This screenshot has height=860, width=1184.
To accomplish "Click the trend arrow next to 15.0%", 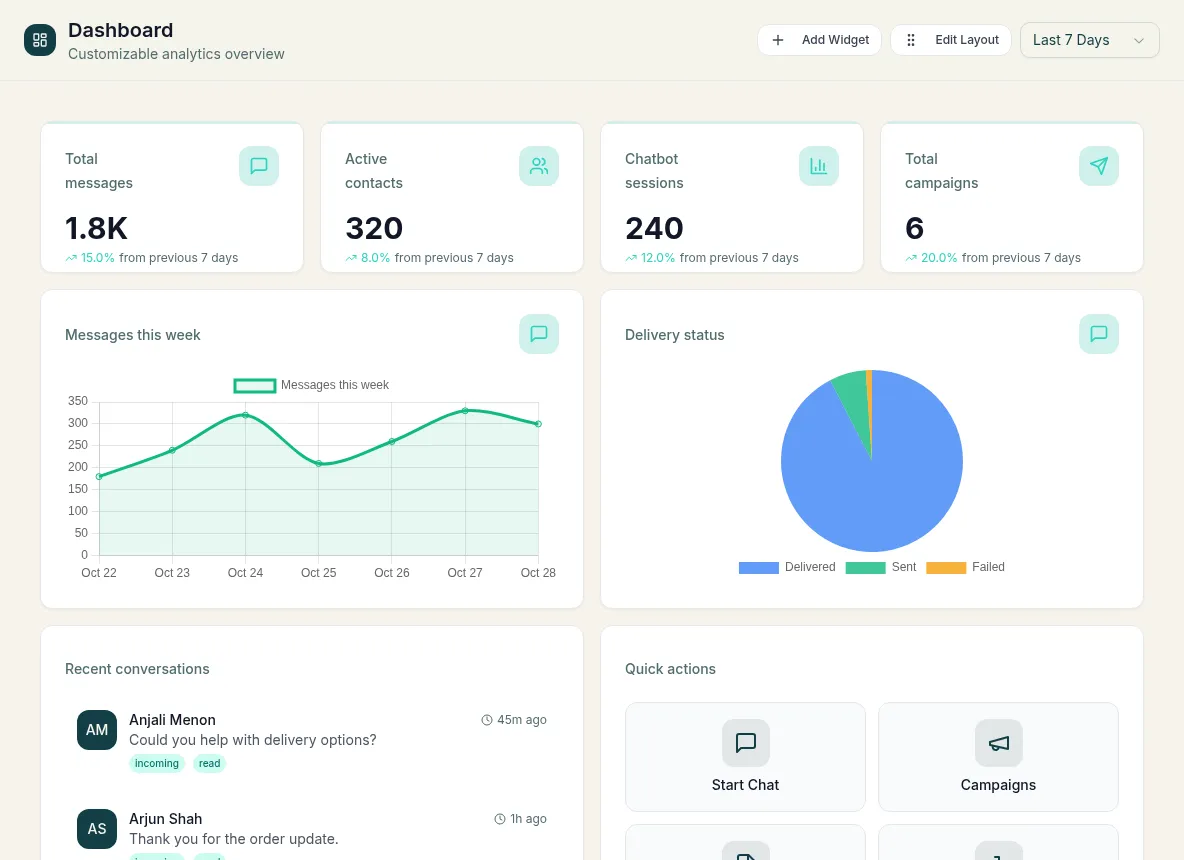I will point(71,258).
